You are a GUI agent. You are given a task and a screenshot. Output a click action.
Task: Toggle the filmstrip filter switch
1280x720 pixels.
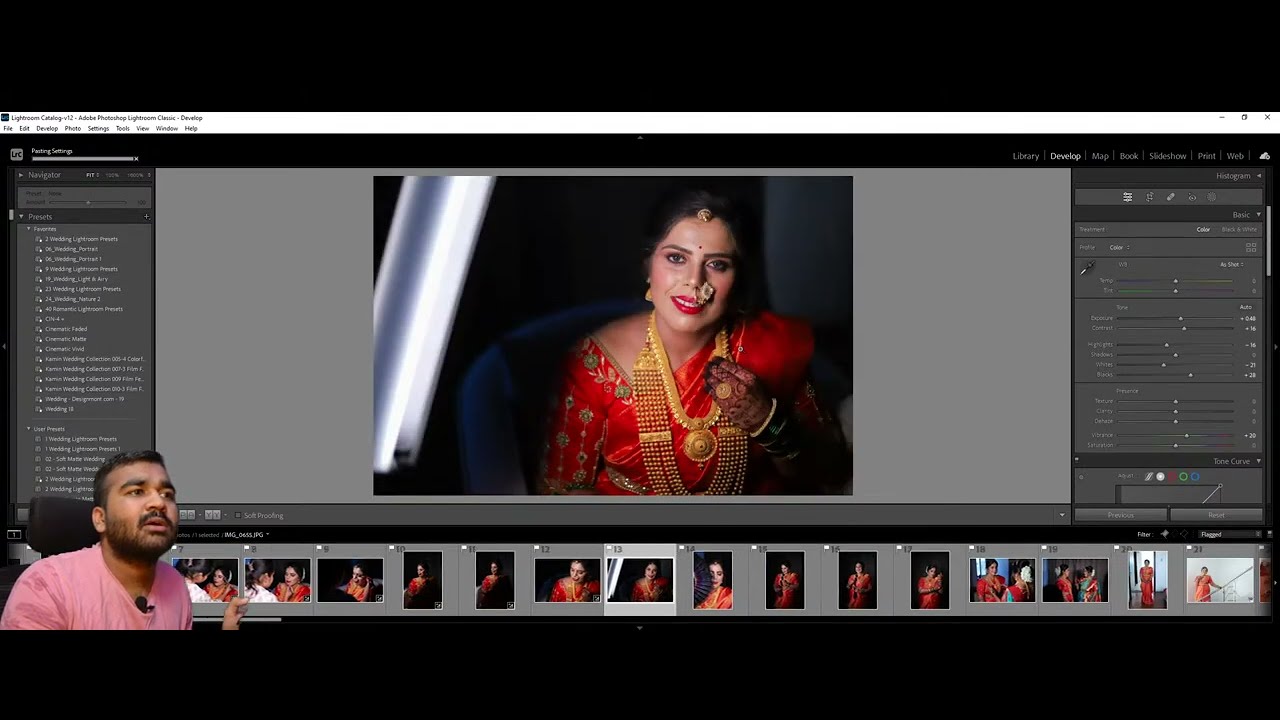pos(1269,534)
